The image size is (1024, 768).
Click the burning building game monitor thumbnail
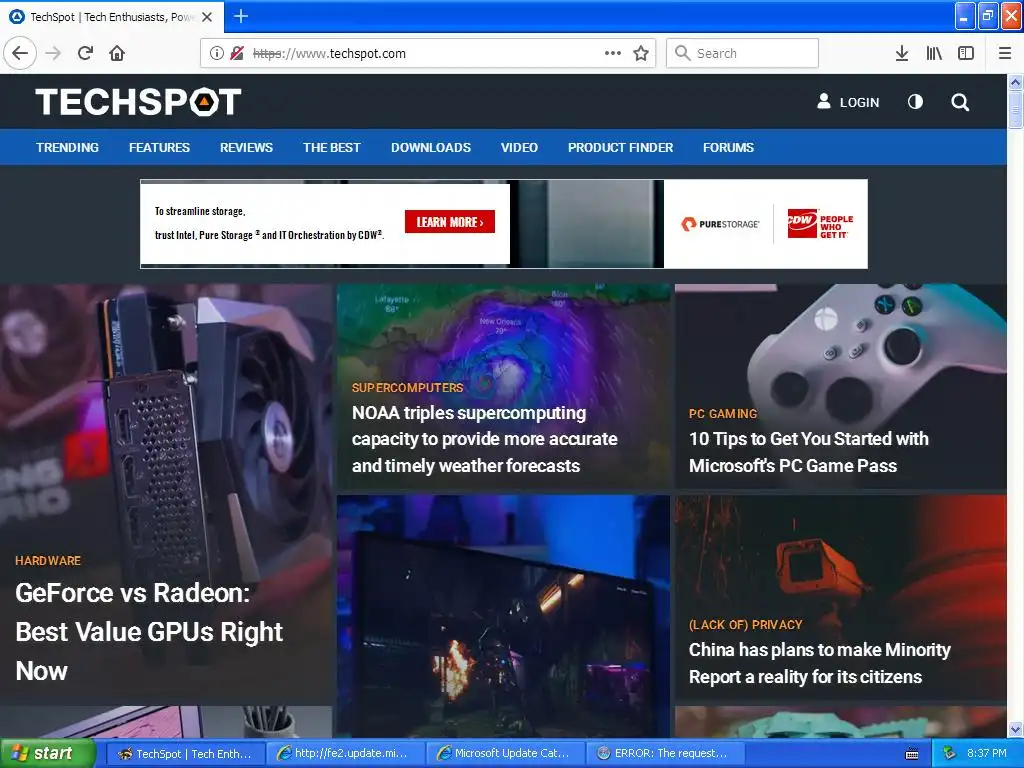pyautogui.click(x=504, y=616)
